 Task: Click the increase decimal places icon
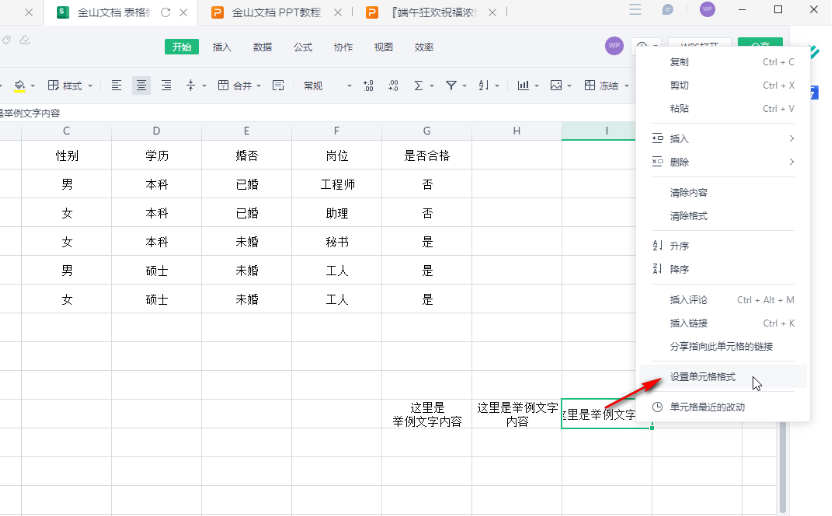368,85
